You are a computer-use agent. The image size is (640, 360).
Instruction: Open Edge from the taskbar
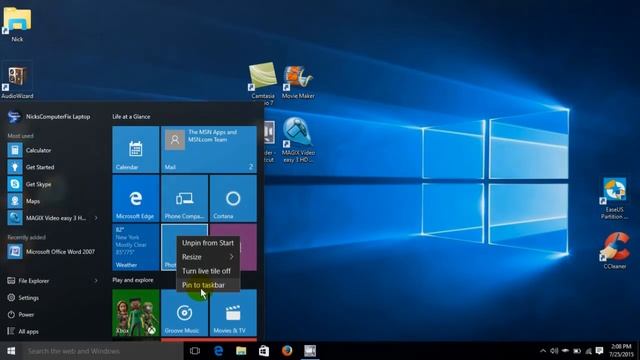tap(218, 351)
